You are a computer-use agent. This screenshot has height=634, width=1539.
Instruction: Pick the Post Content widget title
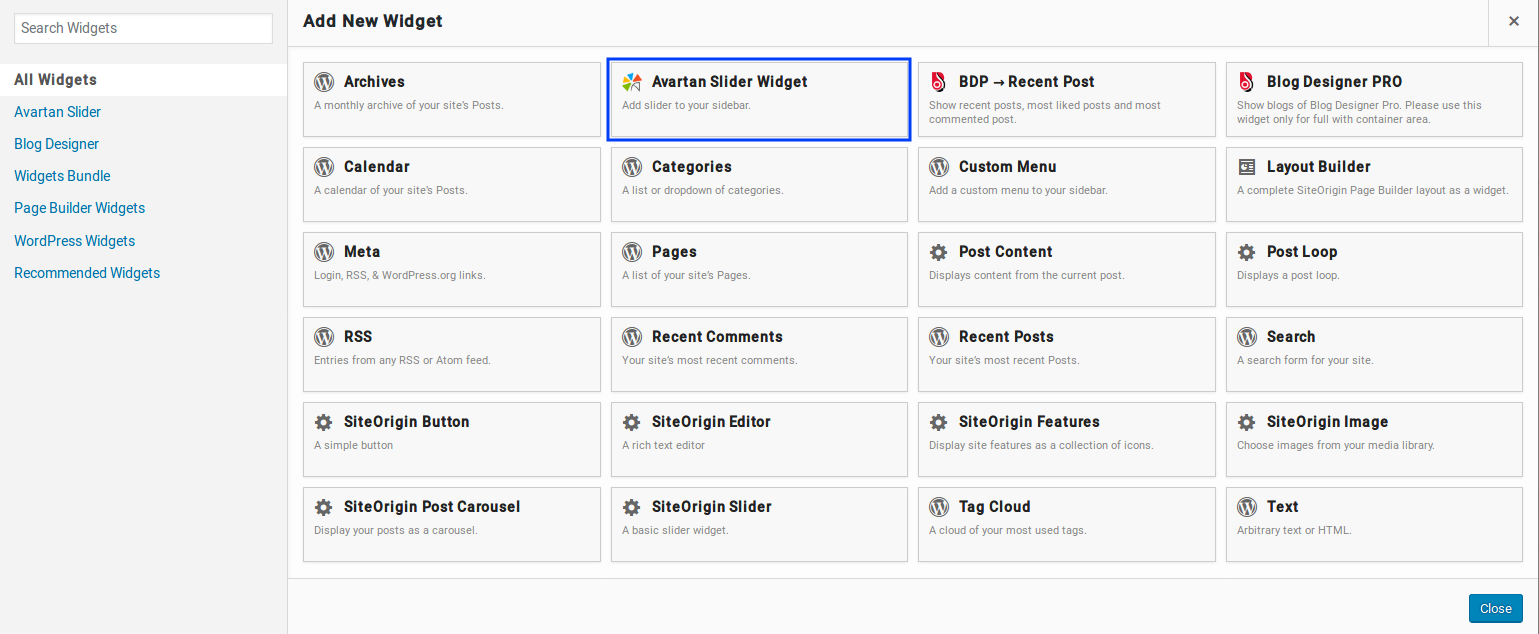point(1005,252)
